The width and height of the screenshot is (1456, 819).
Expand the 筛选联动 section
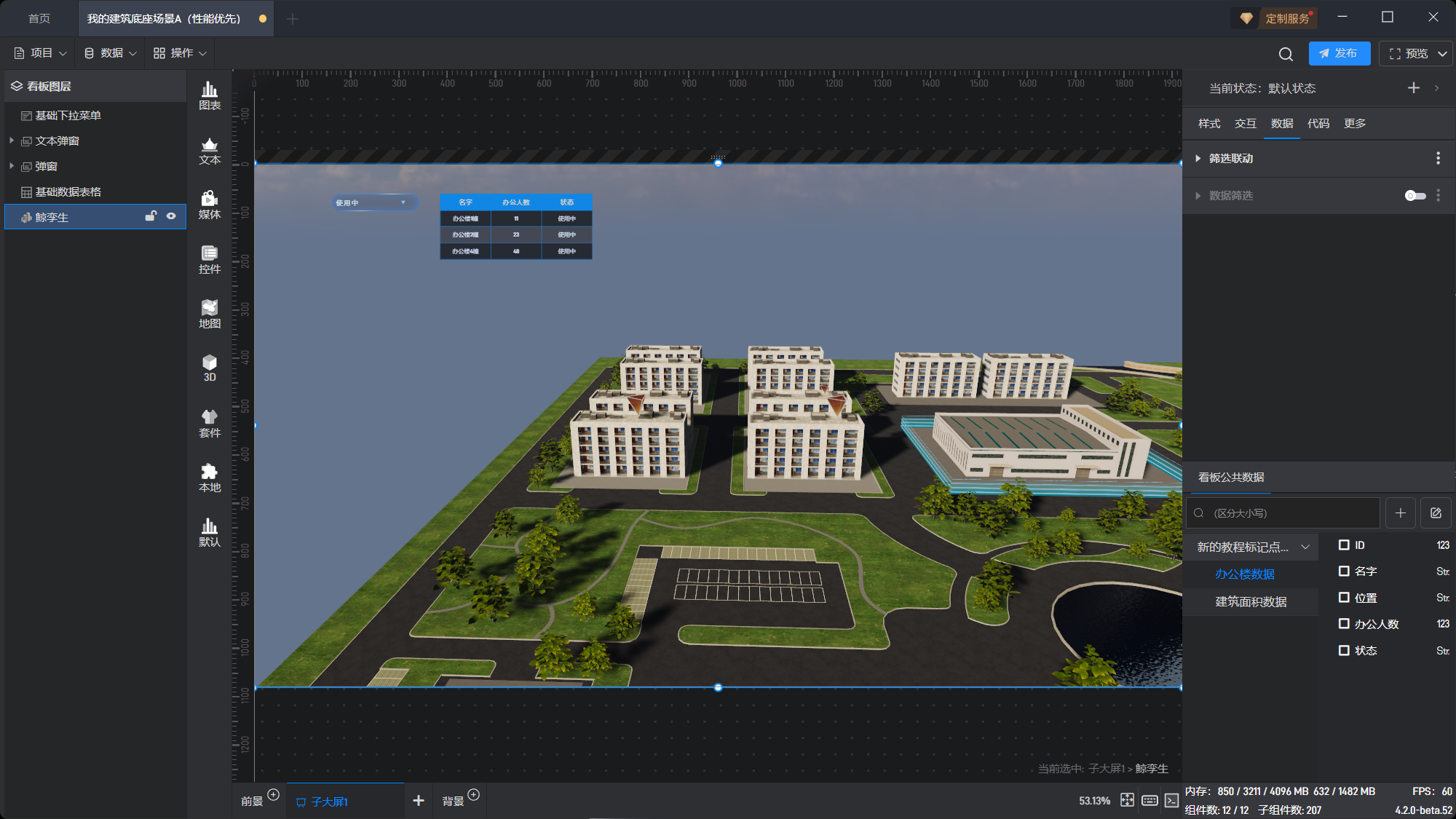tap(1198, 158)
